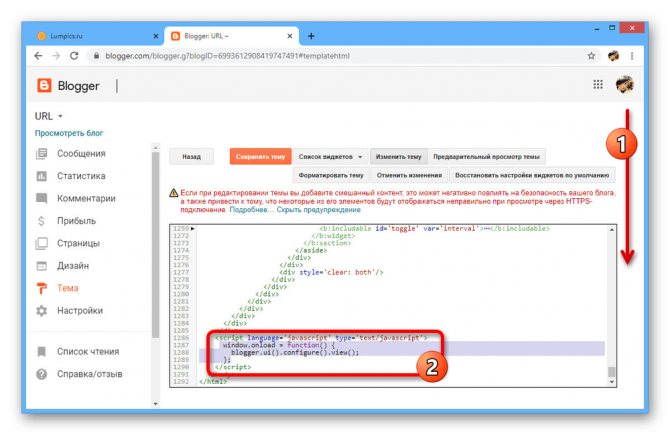The width and height of the screenshot is (670, 435).
Task: Reload the current page
Action: point(74,56)
